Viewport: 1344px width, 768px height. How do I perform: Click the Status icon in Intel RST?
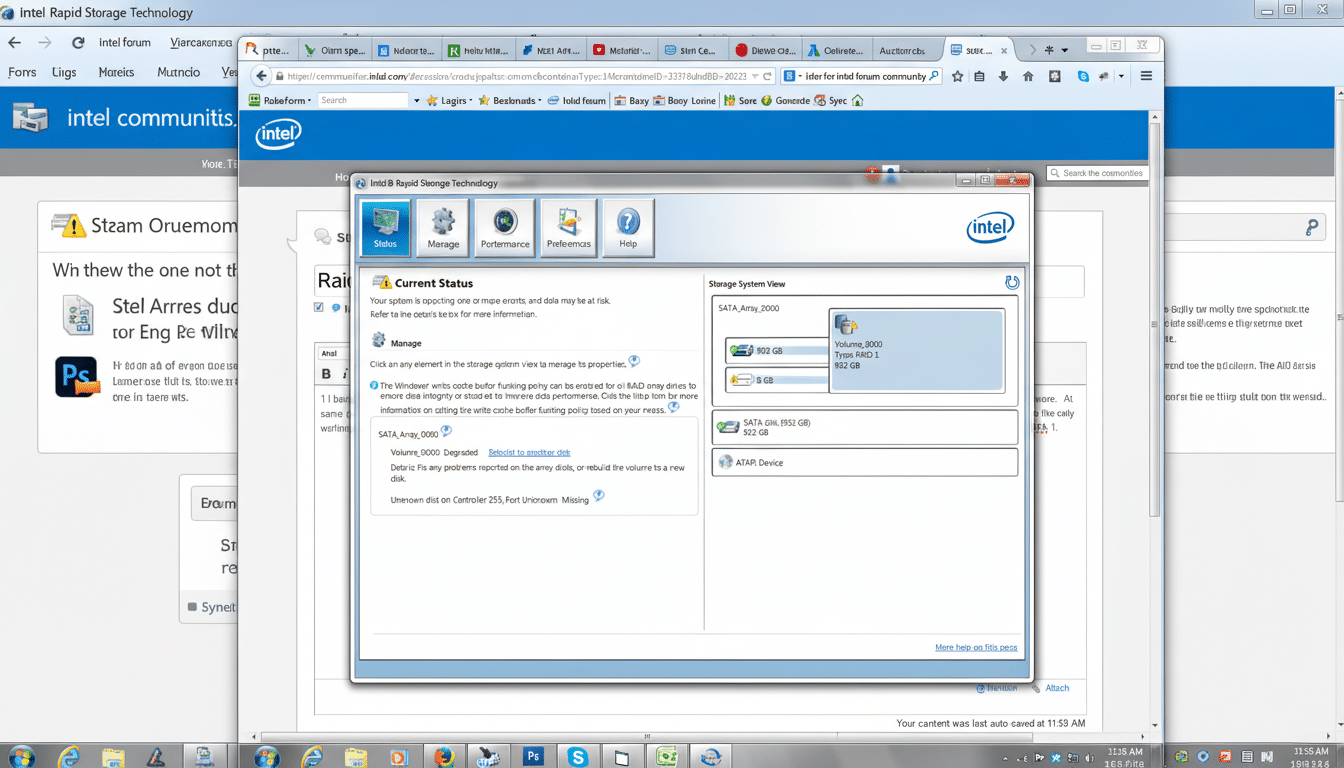tap(385, 227)
